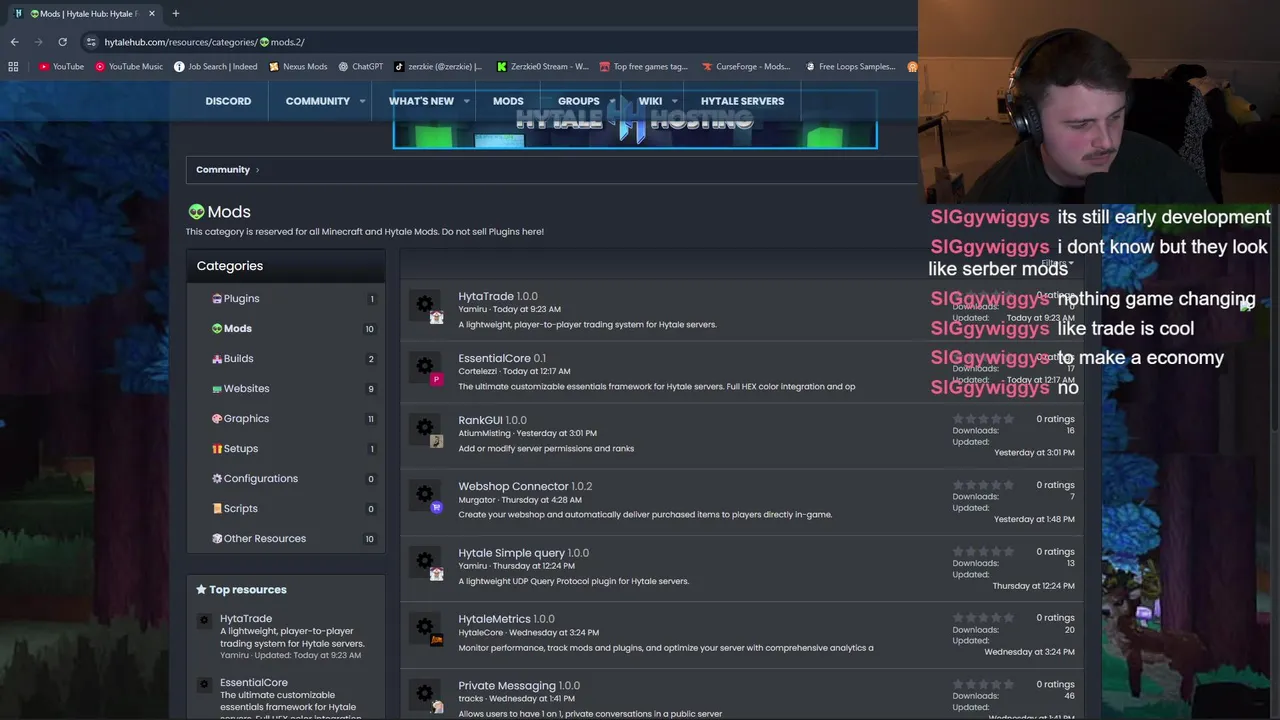This screenshot has width=1280, height=720.
Task: Open the HytaTrade 1.0.0 resource title
Action: tap(498, 296)
